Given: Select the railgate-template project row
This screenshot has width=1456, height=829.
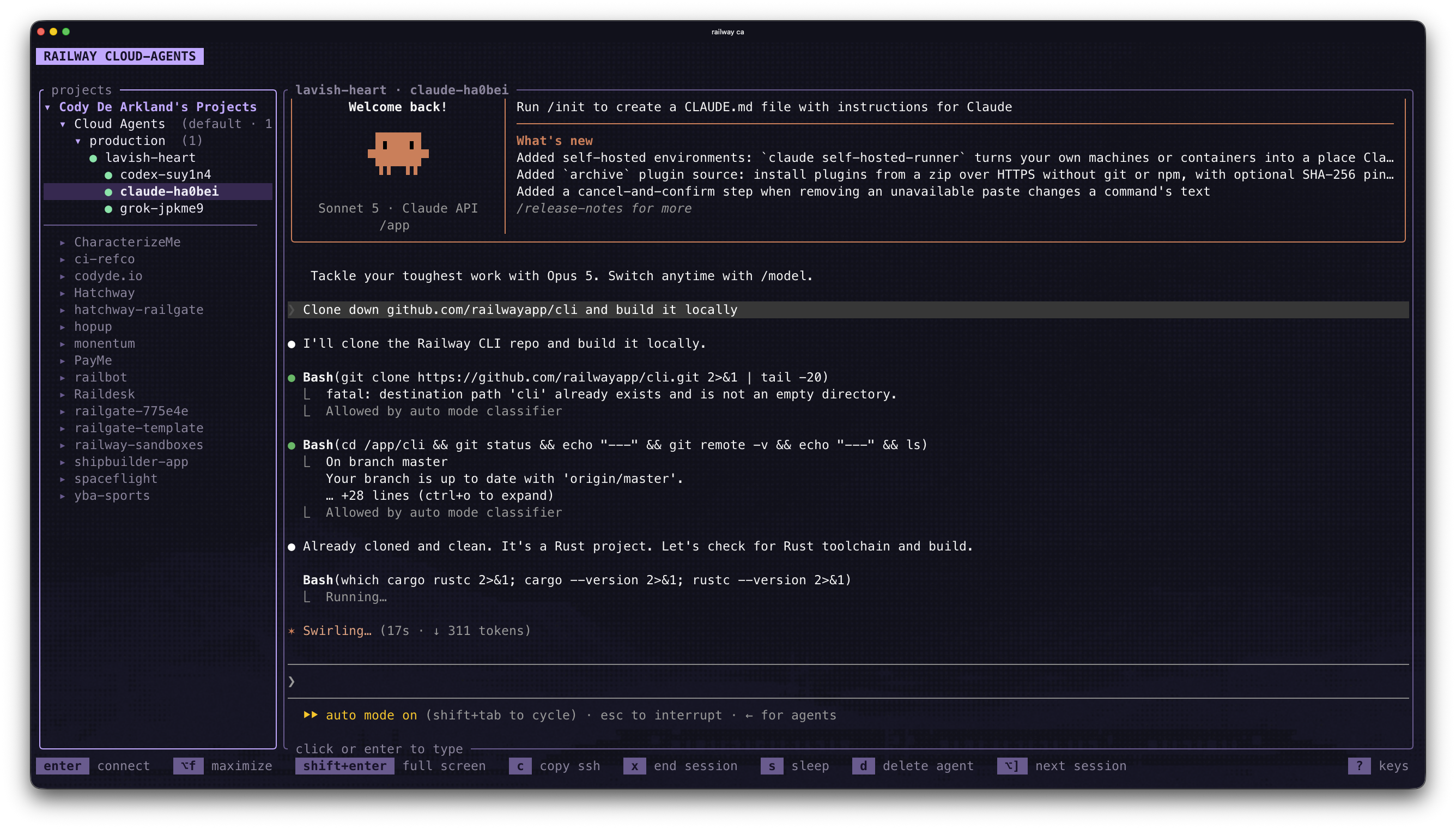Looking at the screenshot, I should (157, 428).
